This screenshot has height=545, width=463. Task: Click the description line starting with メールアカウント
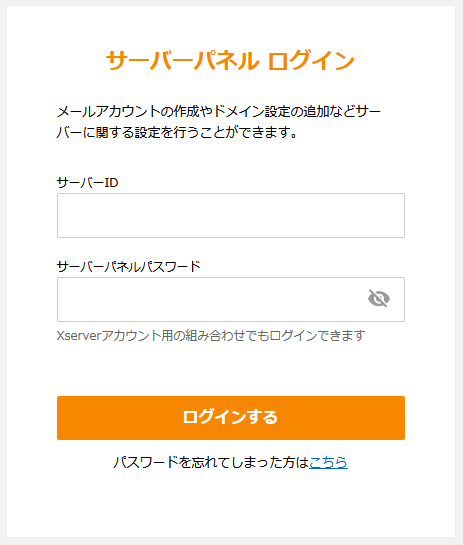click(x=219, y=112)
